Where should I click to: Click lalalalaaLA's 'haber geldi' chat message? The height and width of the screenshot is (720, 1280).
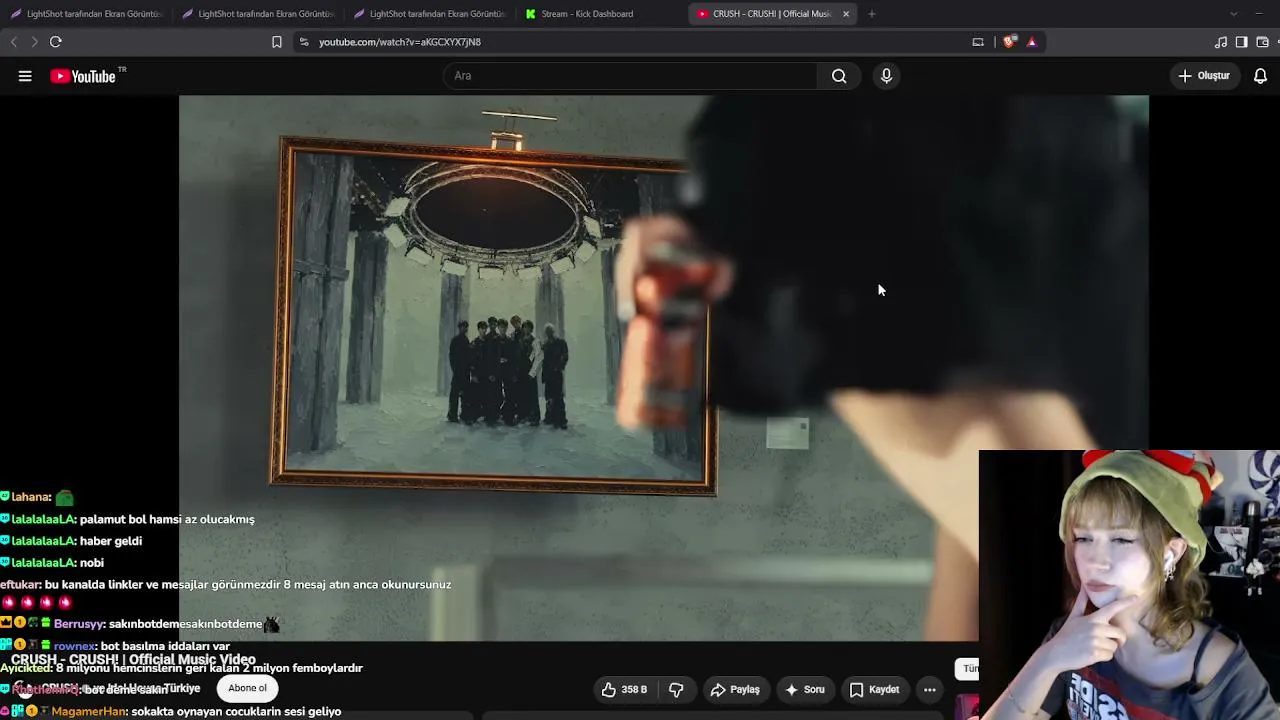pyautogui.click(x=111, y=541)
